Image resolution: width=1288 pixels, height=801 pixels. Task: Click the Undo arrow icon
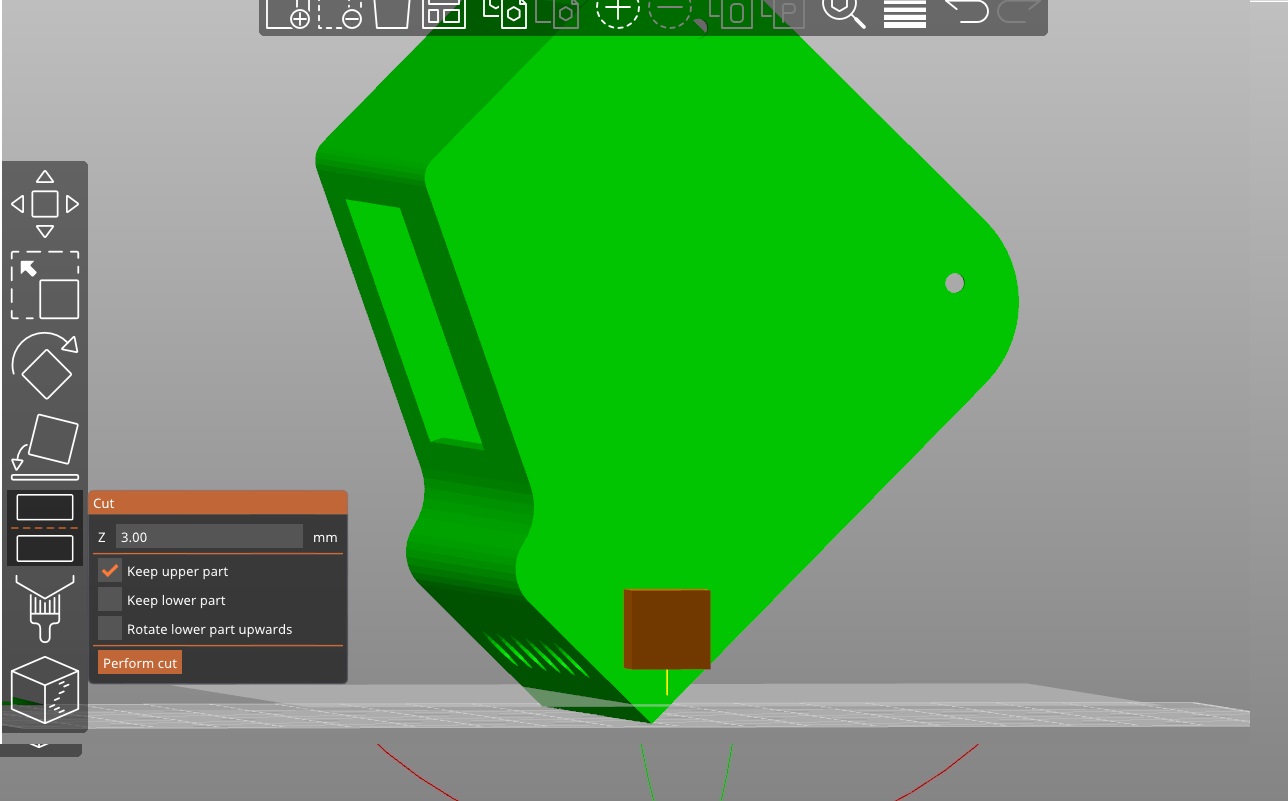pyautogui.click(x=966, y=10)
